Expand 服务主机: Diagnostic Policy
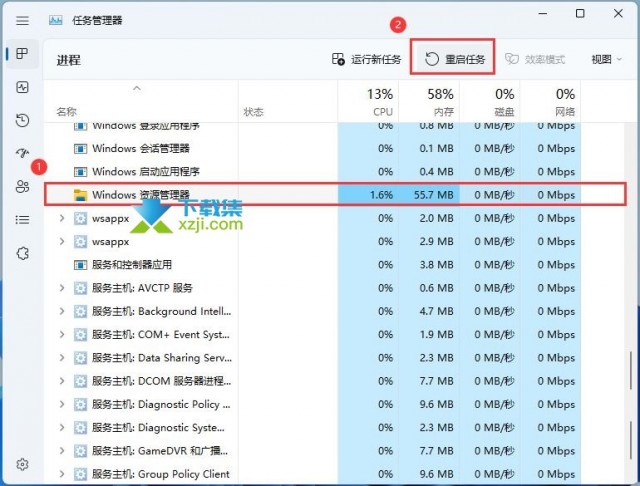 [x=62, y=404]
